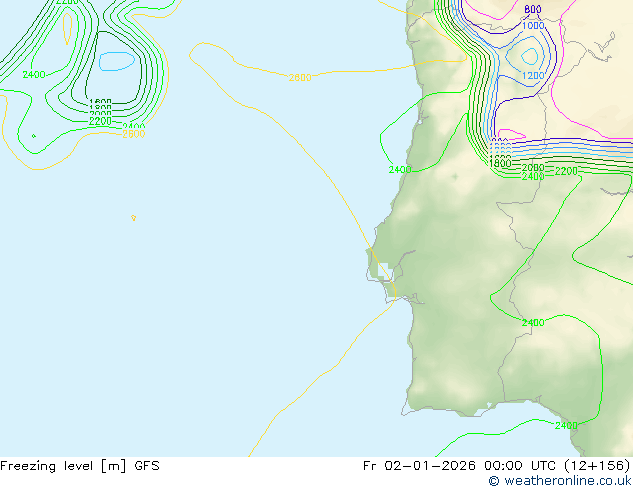The width and height of the screenshot is (634, 490).
Task: Click the purple "800" contour label
Action: [533, 9]
